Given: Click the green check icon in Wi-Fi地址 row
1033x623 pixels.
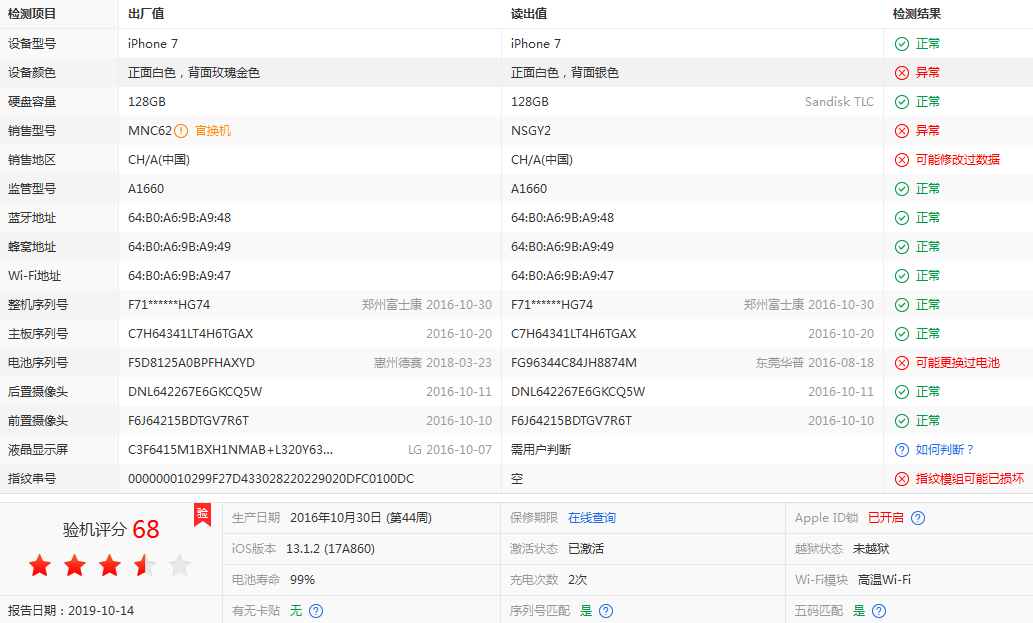Looking at the screenshot, I should pyautogui.click(x=902, y=276).
